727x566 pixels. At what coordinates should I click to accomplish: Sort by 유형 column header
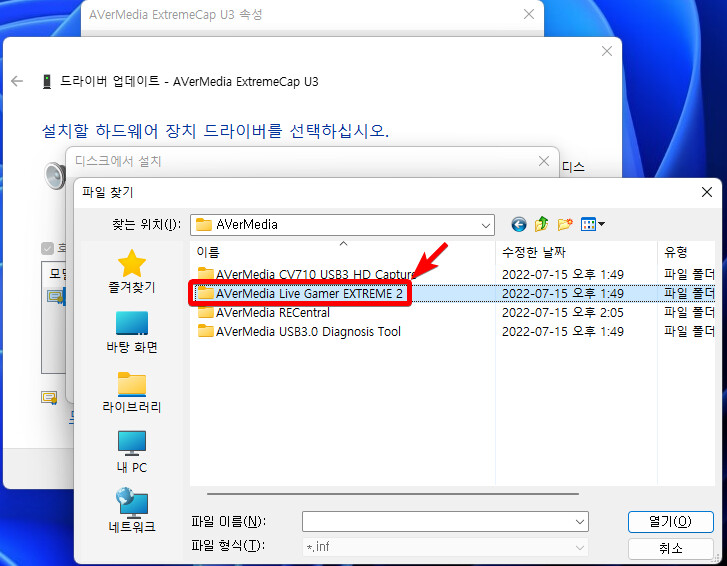(687, 252)
